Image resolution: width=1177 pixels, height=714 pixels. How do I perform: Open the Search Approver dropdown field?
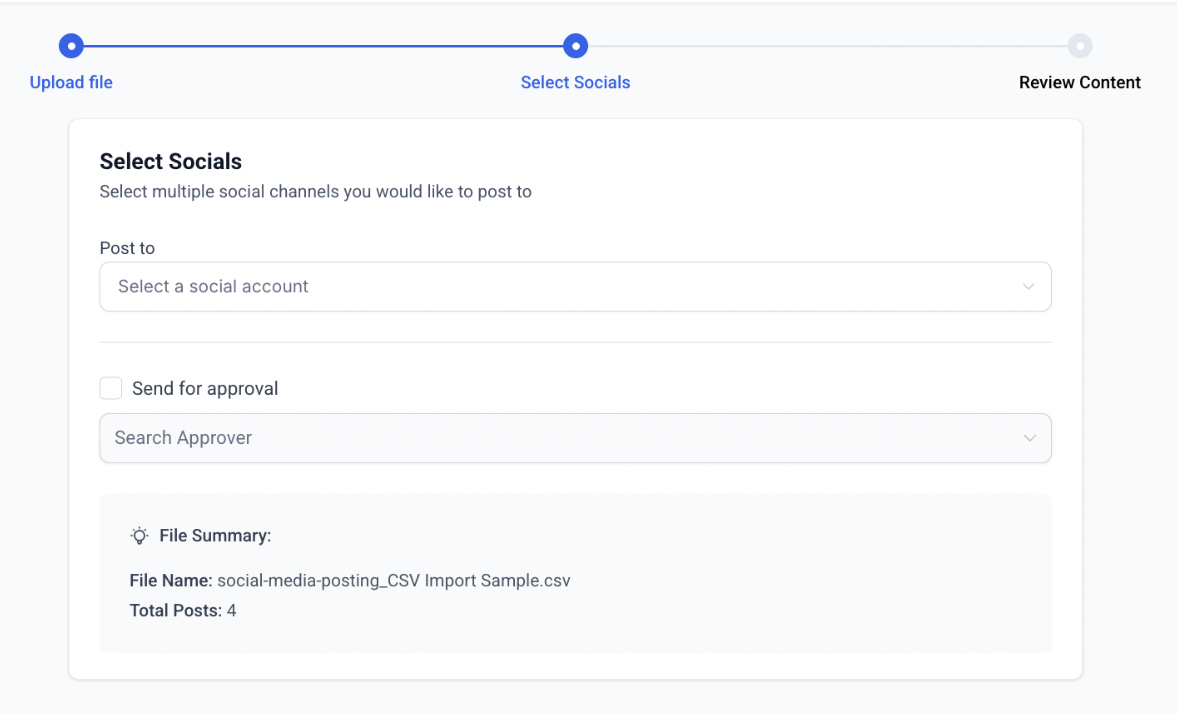[x=576, y=438]
